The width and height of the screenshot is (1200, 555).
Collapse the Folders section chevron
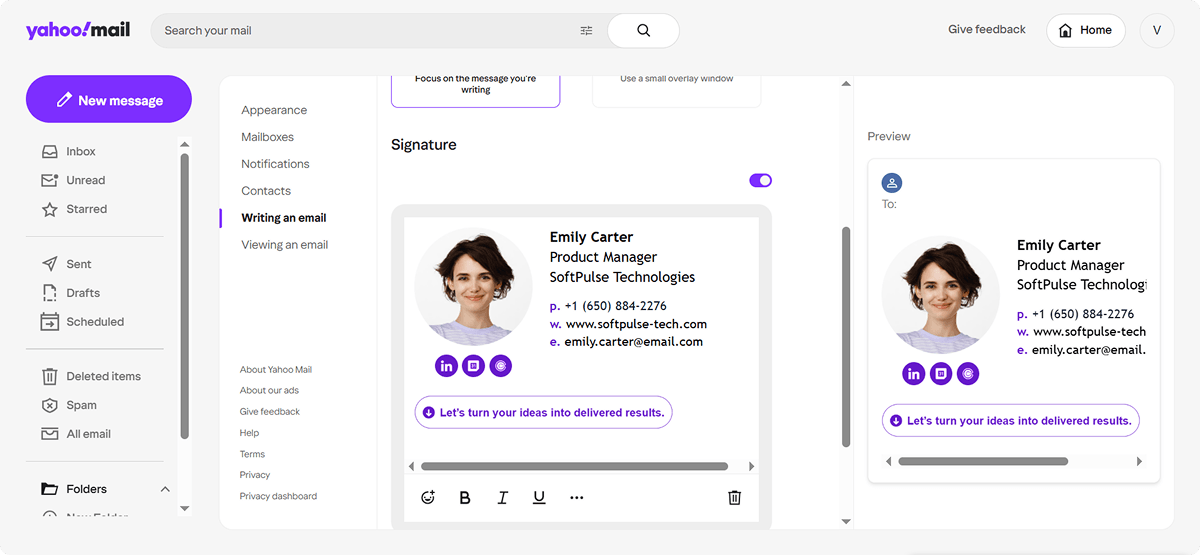(x=165, y=490)
